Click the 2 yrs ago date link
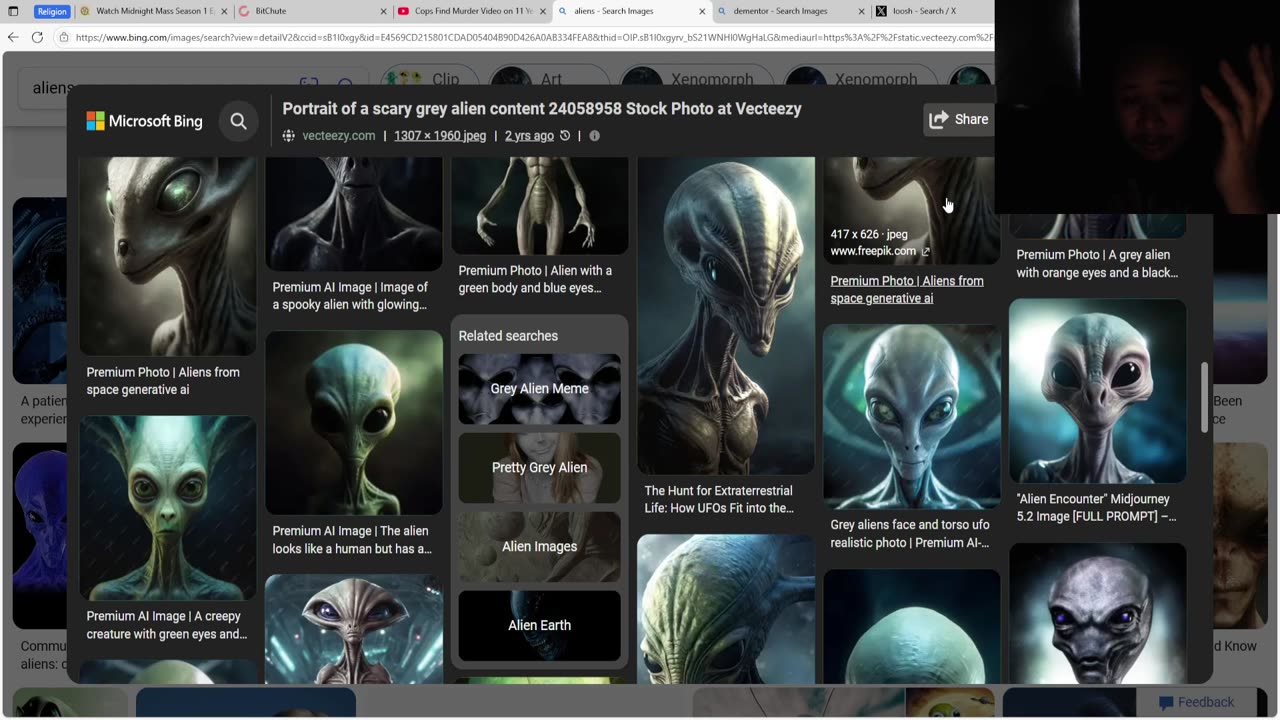Screen dimensions: 1280x720 (529, 136)
